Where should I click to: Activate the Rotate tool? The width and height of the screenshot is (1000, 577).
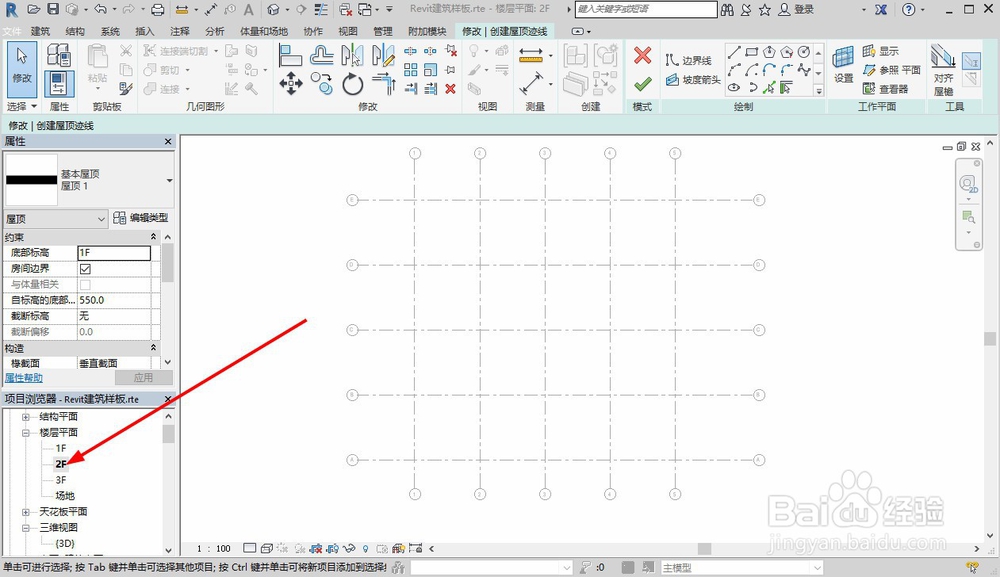352,84
